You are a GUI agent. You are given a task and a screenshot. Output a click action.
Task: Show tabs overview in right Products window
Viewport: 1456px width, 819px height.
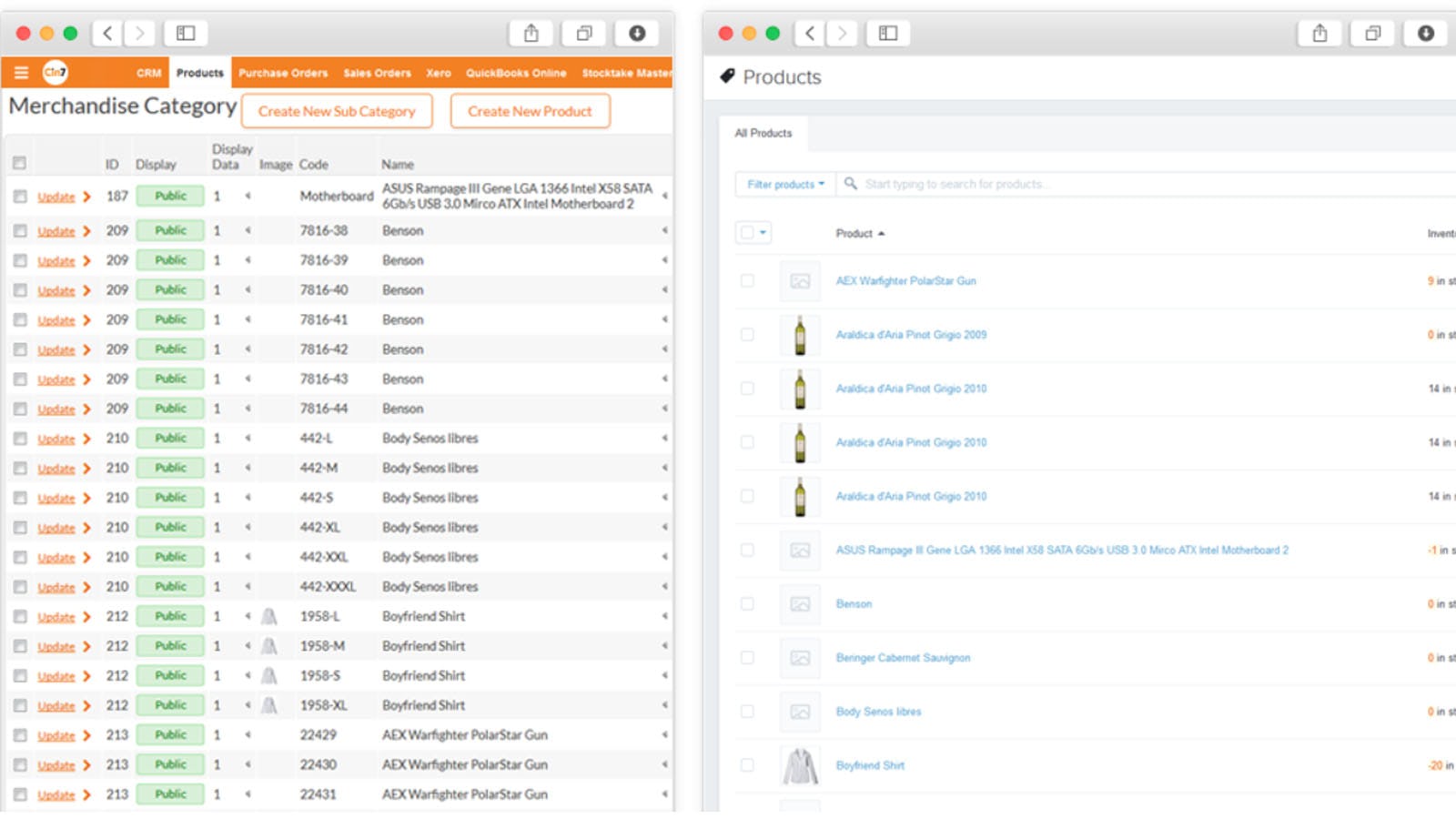point(1372,34)
